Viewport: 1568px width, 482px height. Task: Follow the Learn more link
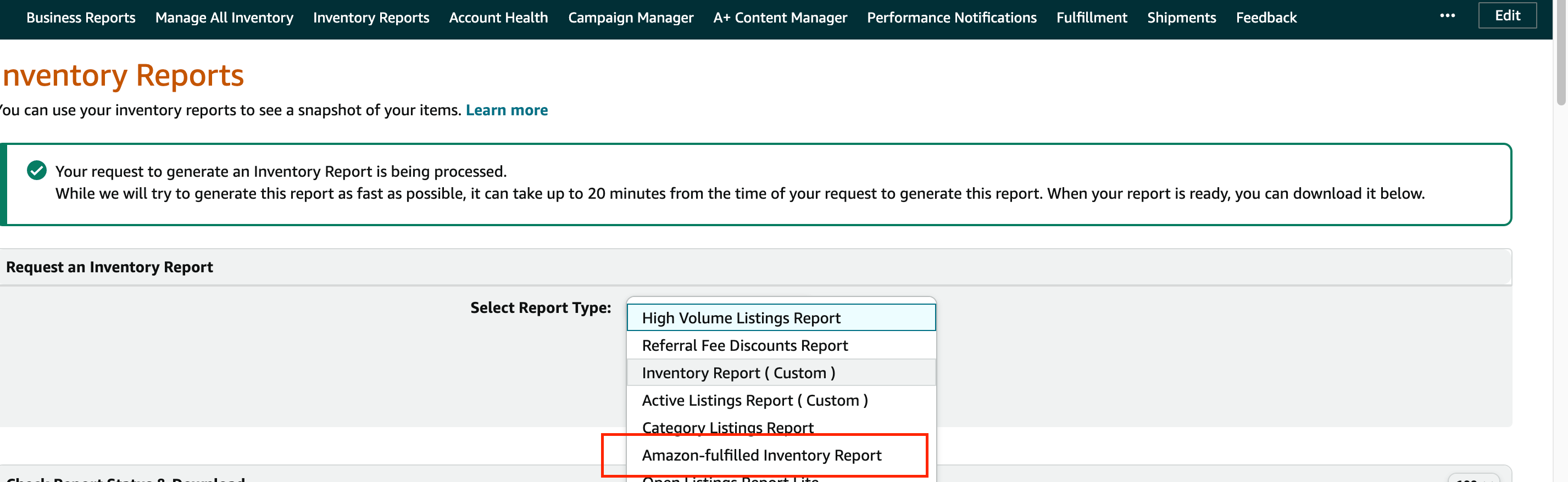[x=507, y=110]
